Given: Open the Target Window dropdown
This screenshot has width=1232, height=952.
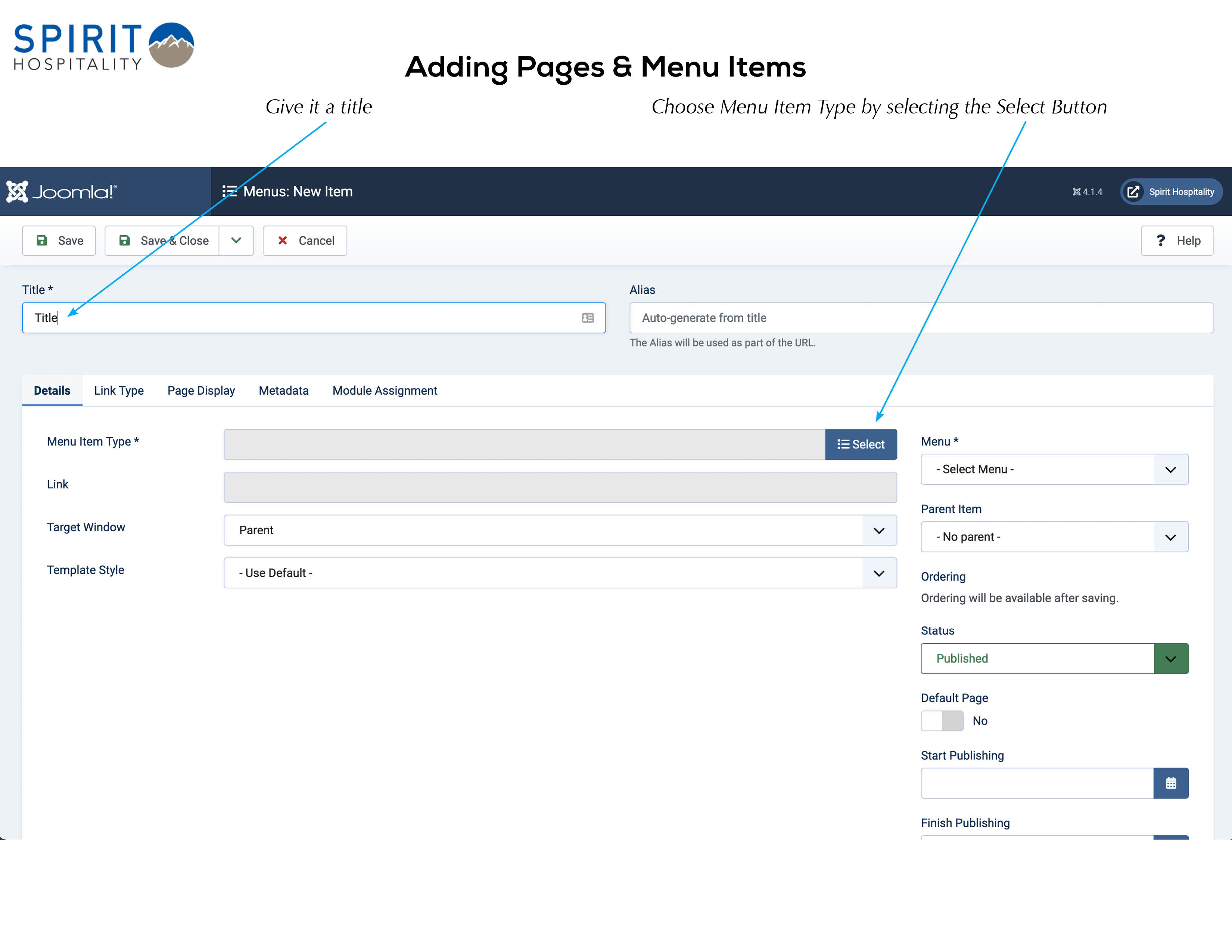Looking at the screenshot, I should coord(560,530).
